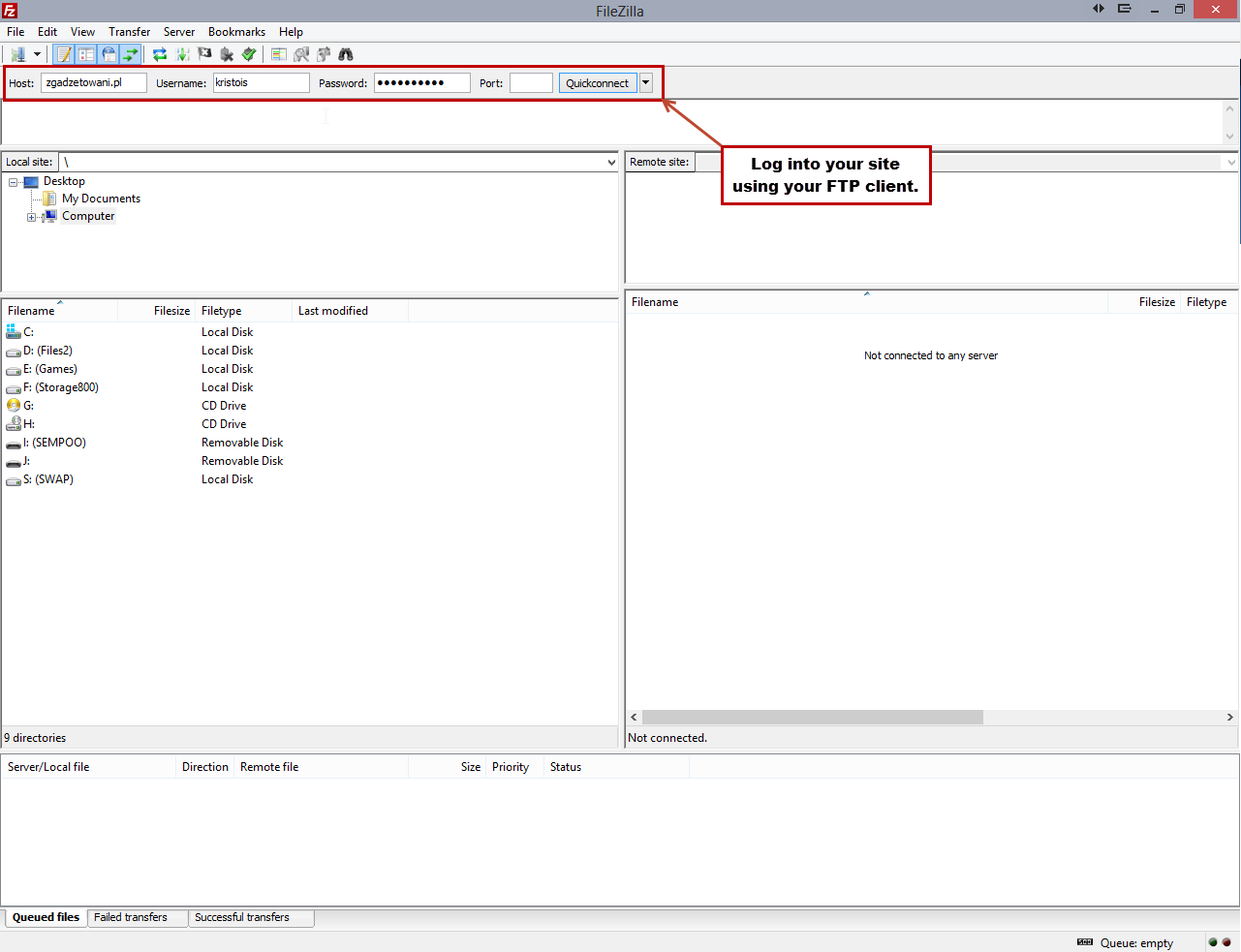
Task: Open the filename filters dialog
Action: pos(279,54)
